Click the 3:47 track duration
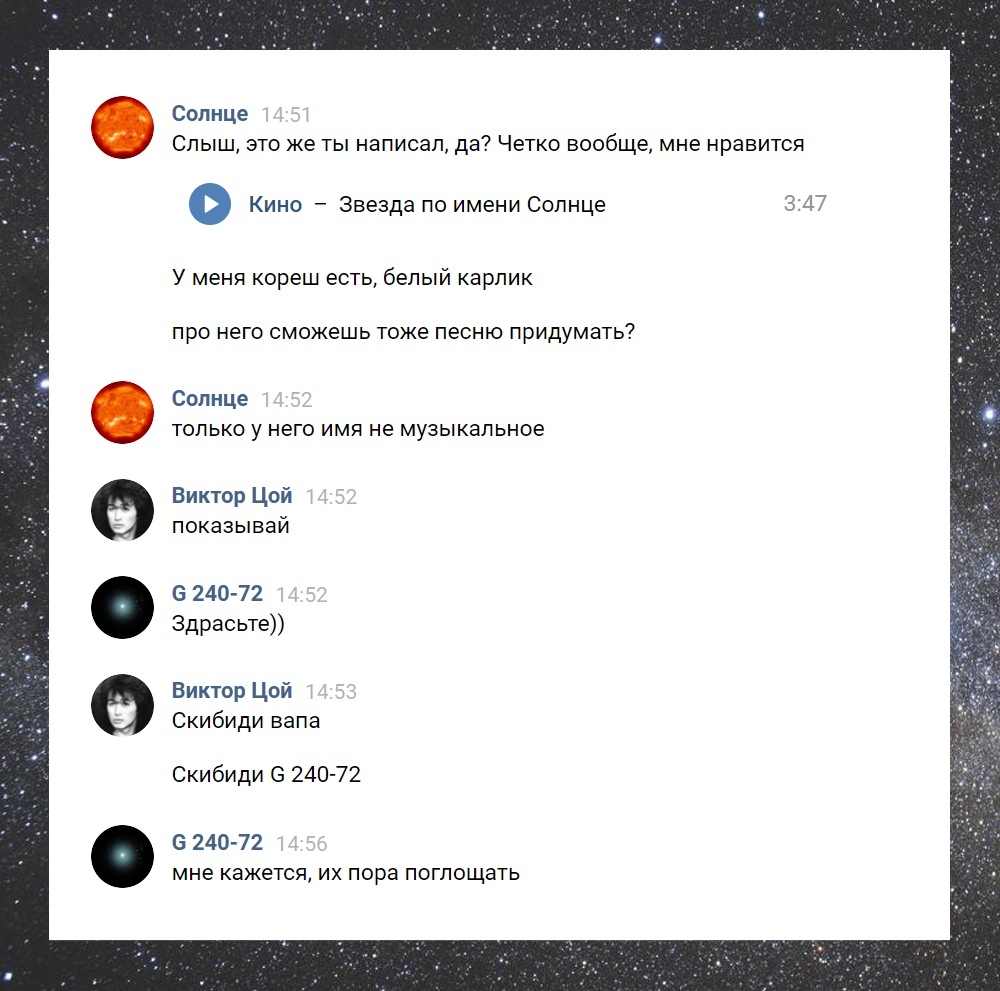Image resolution: width=1000 pixels, height=991 pixels. [805, 203]
